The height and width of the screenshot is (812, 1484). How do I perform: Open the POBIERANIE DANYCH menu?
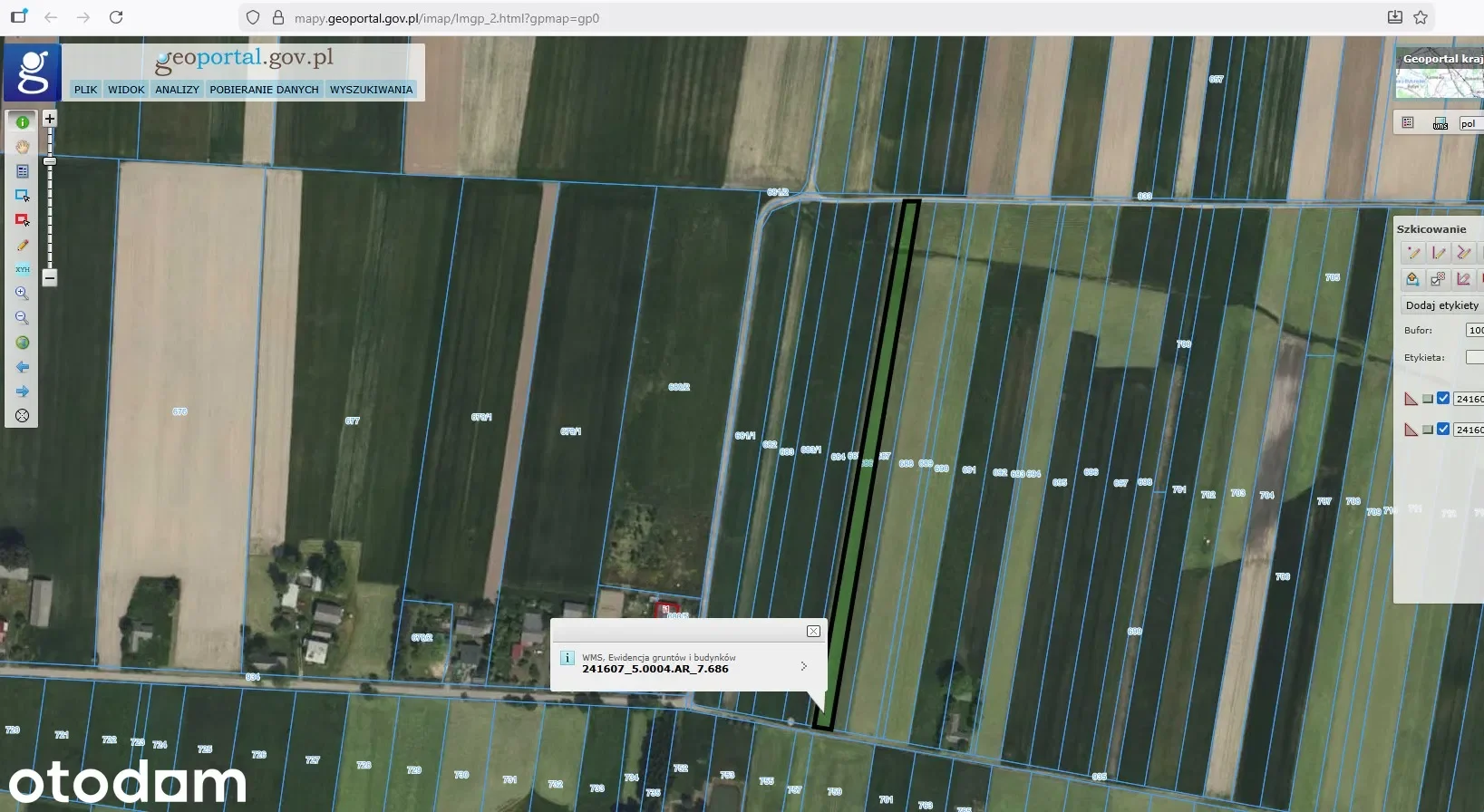click(264, 90)
